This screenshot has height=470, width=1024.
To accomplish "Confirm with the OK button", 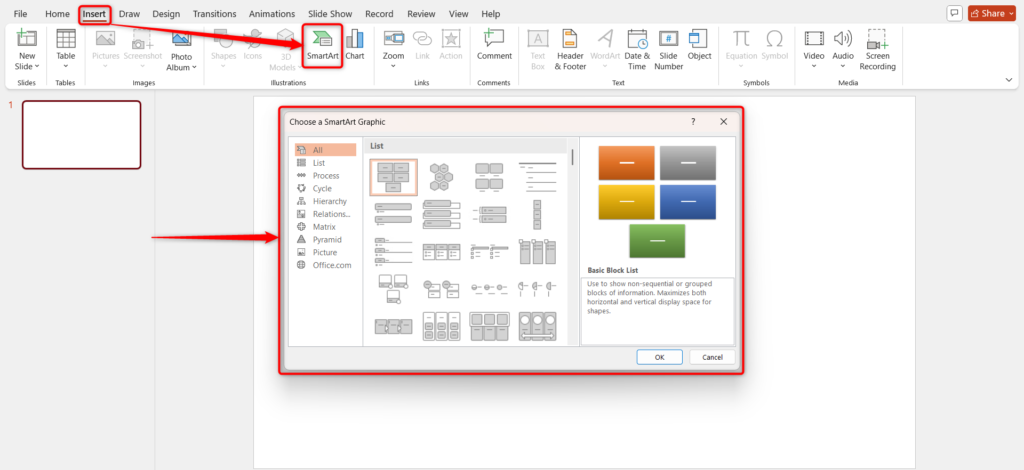I will 660,357.
